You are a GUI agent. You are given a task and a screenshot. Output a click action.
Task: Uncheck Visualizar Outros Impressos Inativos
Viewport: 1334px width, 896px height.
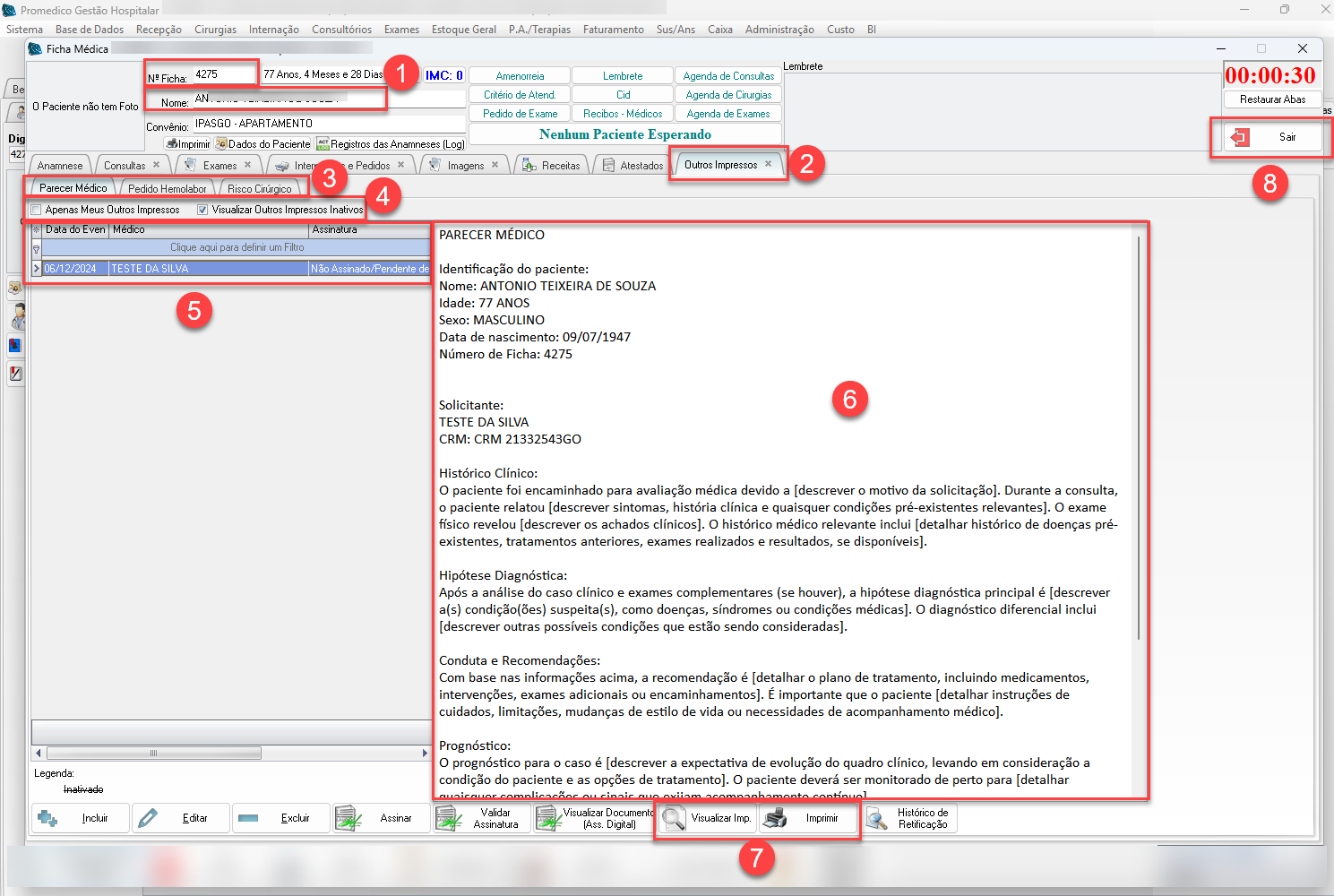[202, 210]
